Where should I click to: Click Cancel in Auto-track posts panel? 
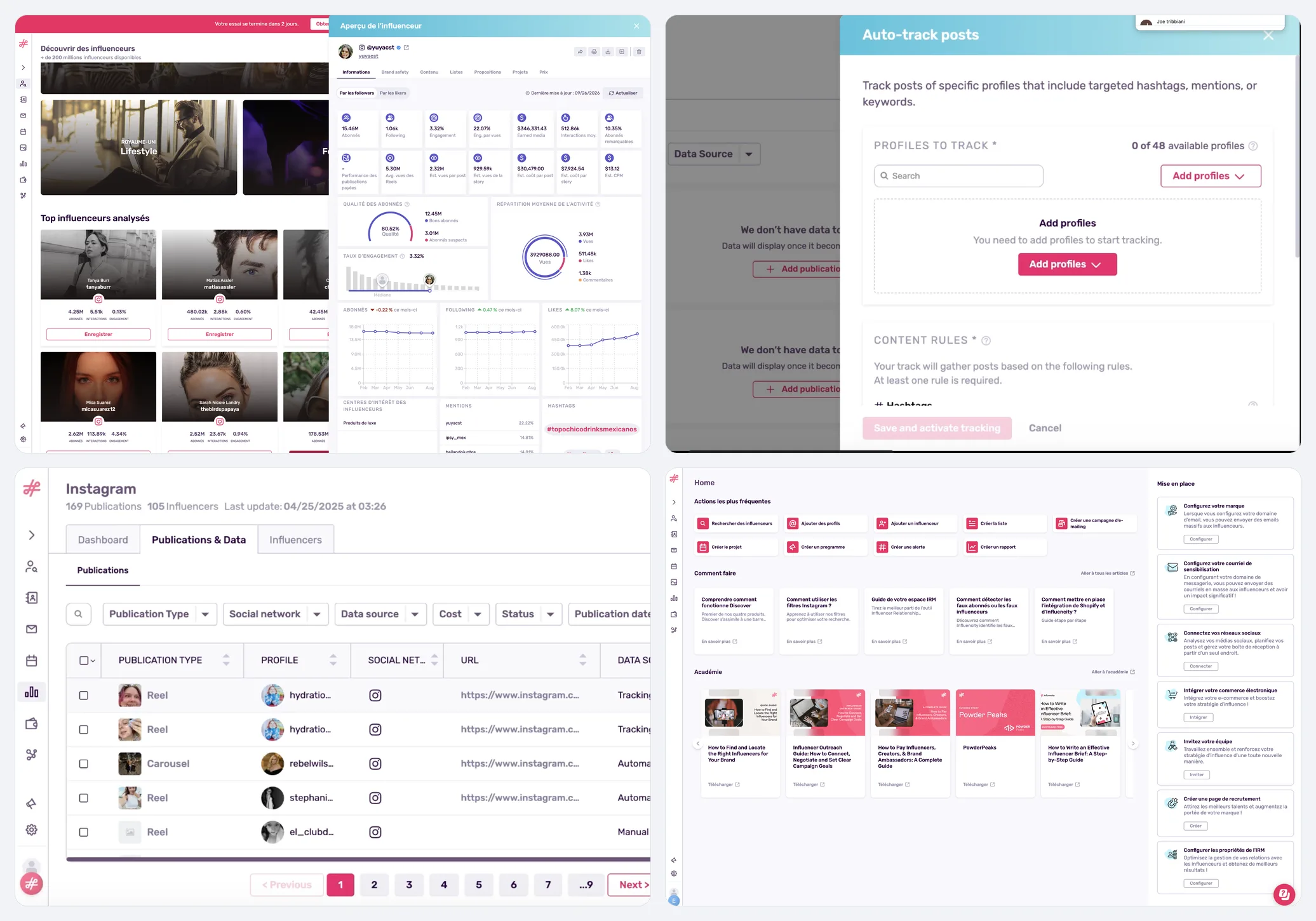pyautogui.click(x=1045, y=428)
